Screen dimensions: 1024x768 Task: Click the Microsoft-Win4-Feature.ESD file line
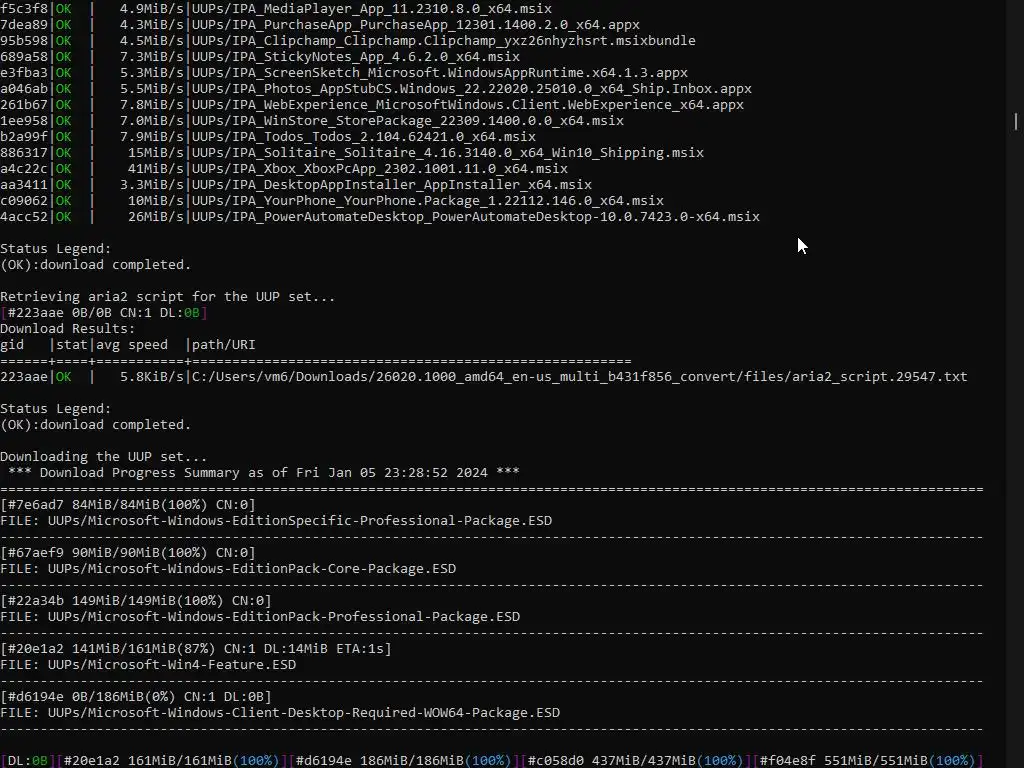(148, 665)
